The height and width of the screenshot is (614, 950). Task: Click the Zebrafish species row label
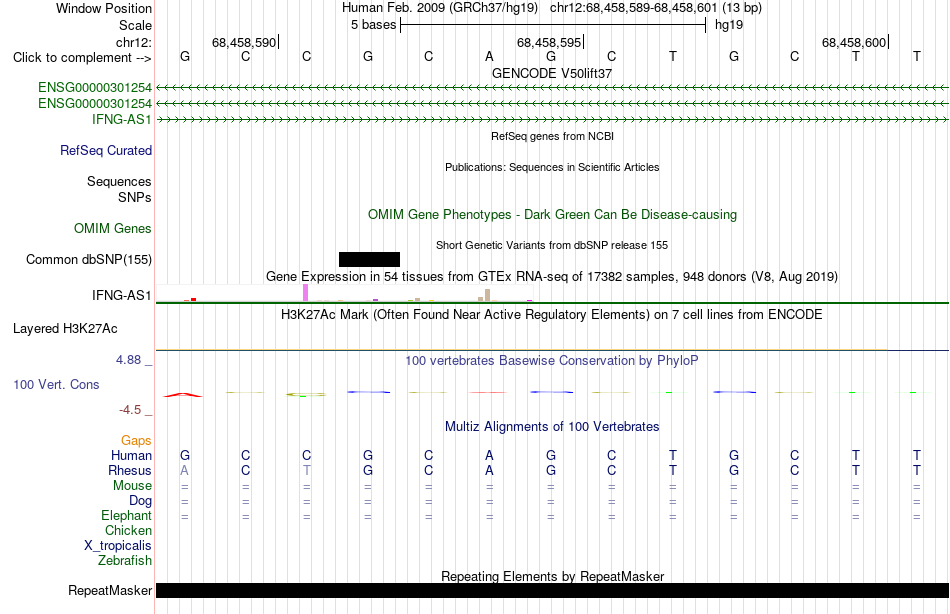125,561
